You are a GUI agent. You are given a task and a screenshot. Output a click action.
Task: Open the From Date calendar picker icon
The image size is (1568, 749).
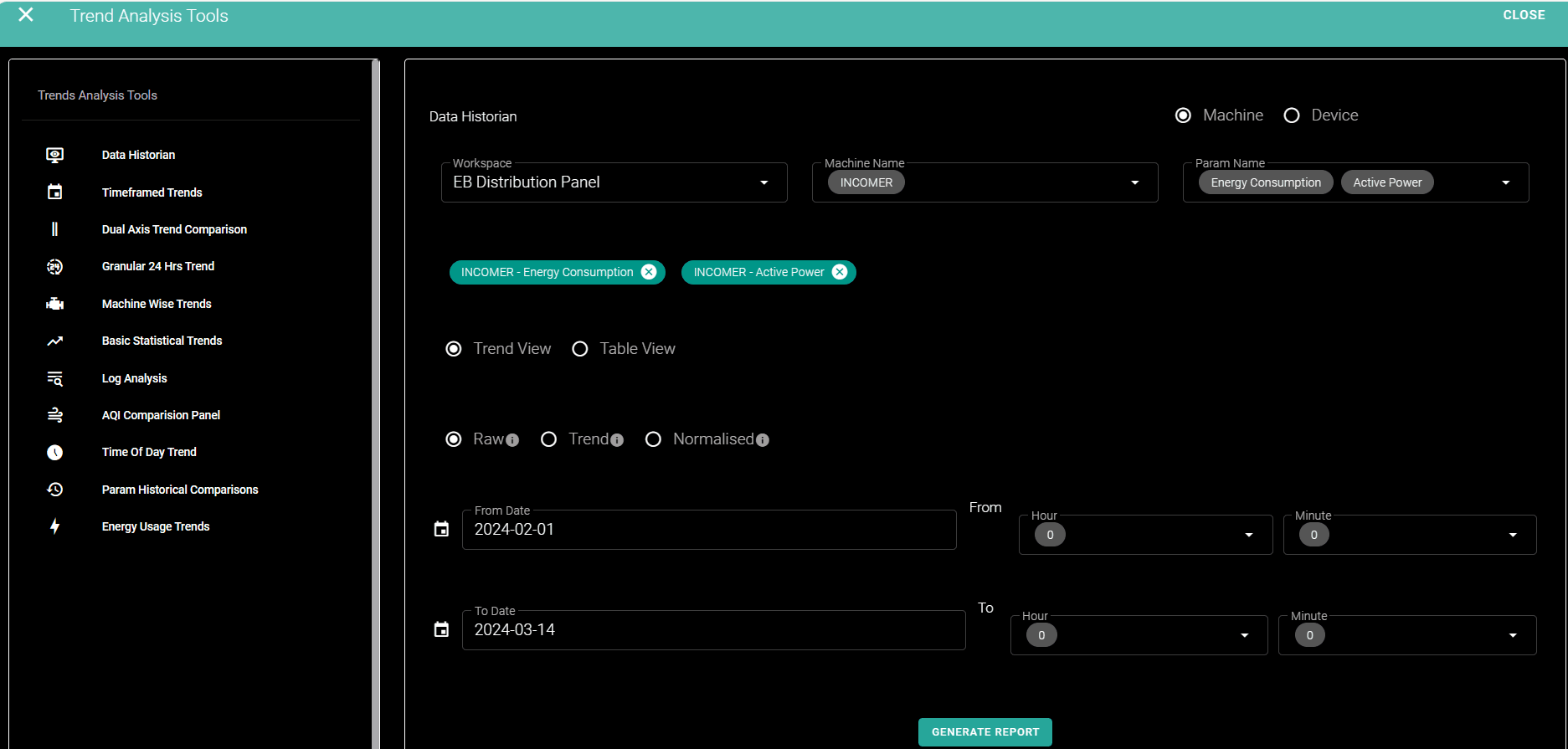pyautogui.click(x=441, y=529)
